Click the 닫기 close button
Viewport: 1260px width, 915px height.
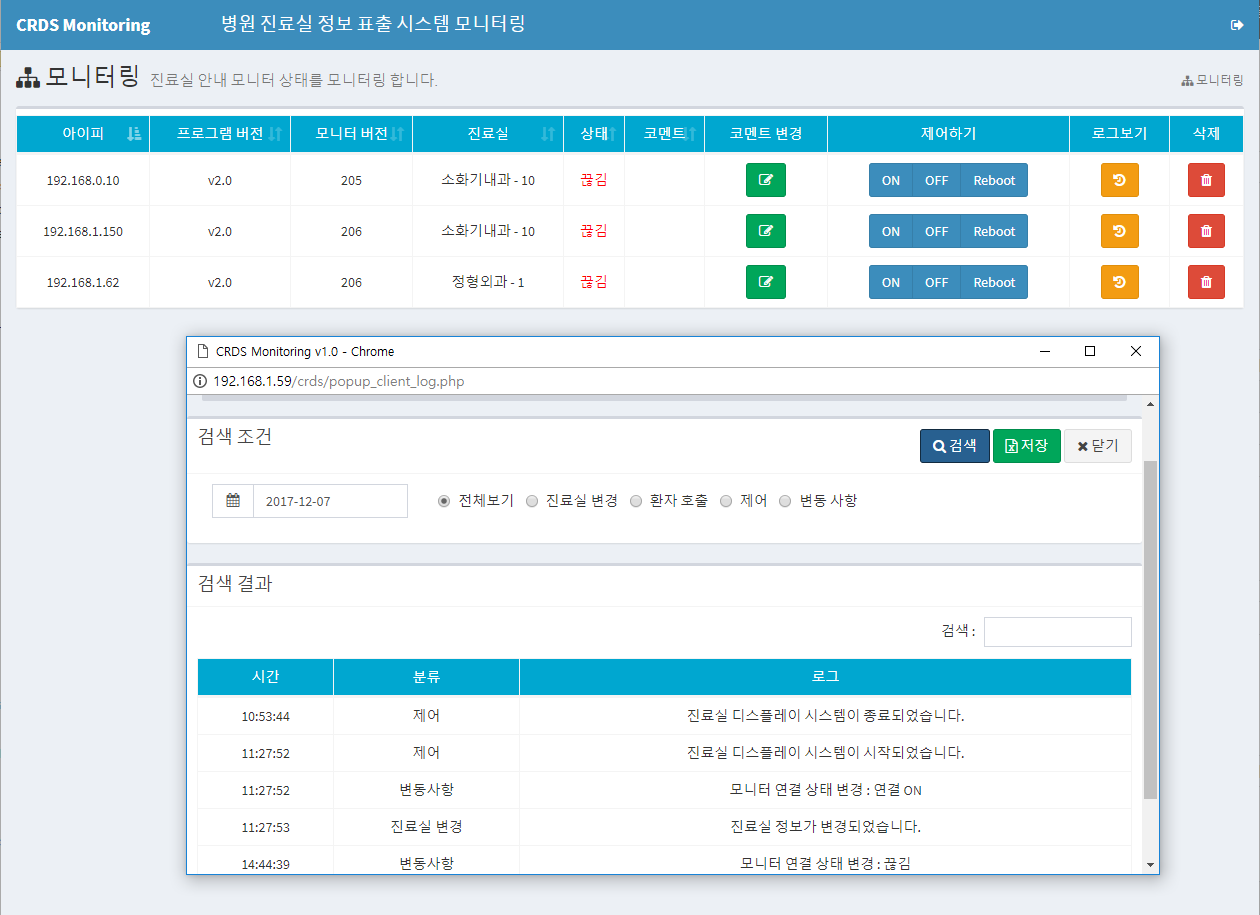[x=1098, y=446]
